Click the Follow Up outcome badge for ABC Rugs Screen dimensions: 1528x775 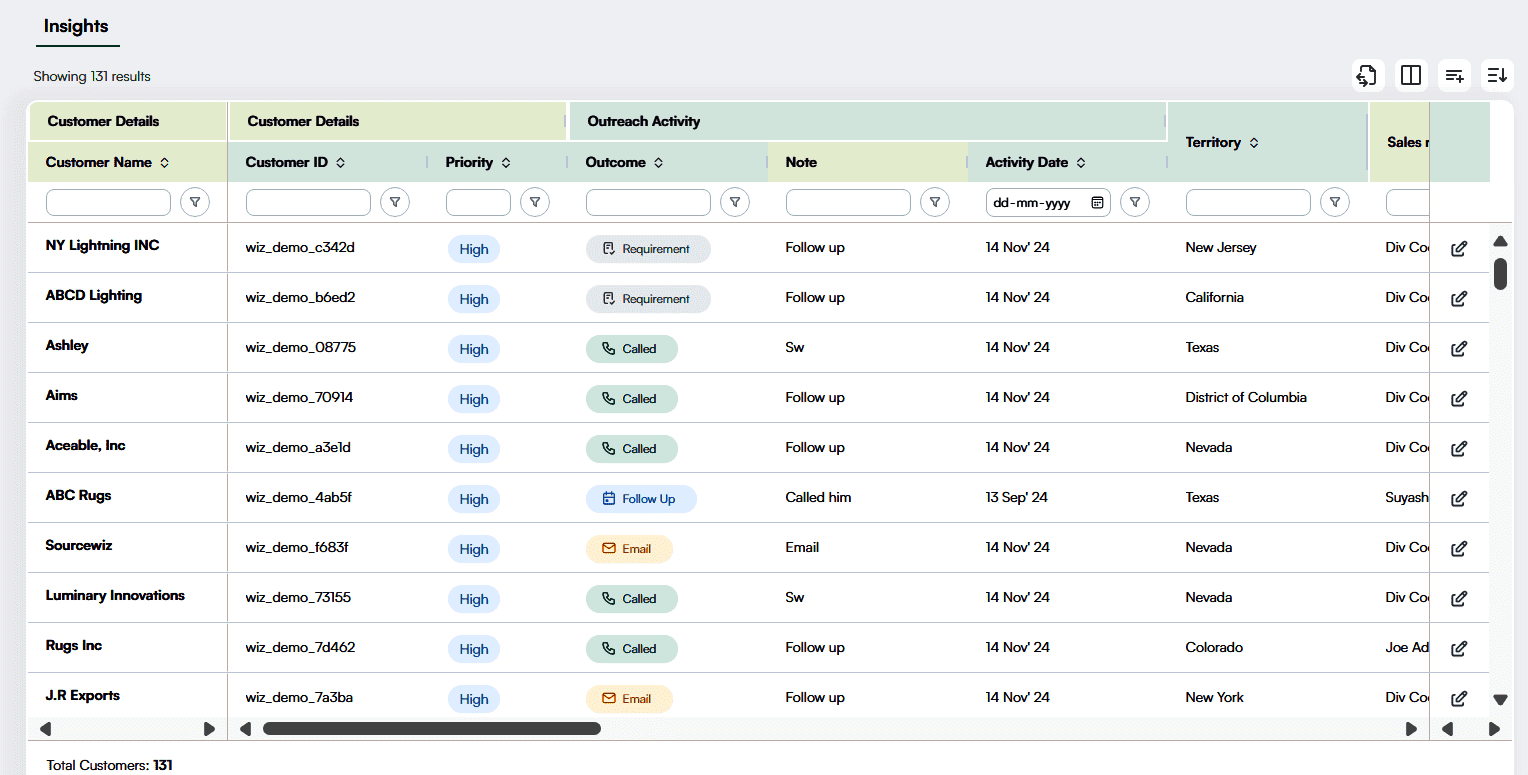(x=641, y=499)
